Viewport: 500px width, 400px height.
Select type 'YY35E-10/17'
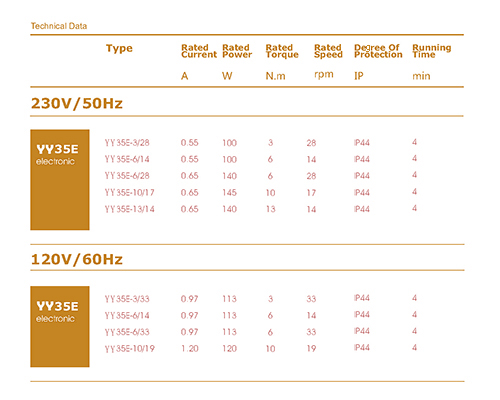[129, 193]
